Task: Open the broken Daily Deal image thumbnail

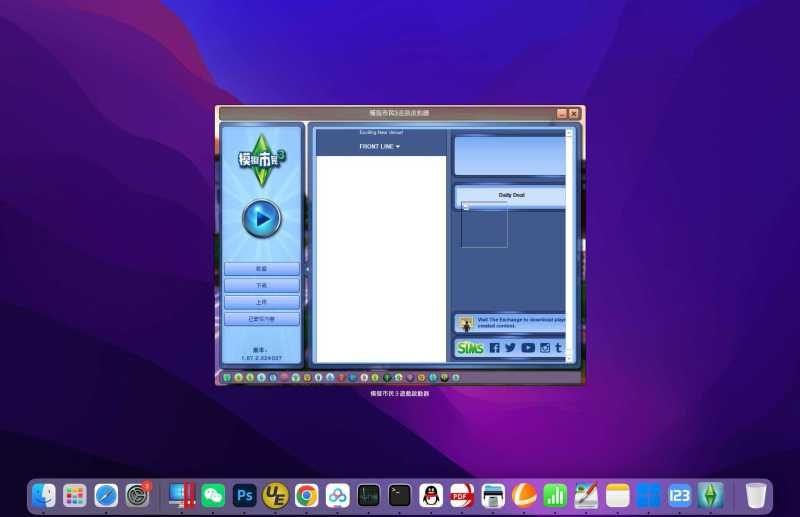Action: (484, 225)
